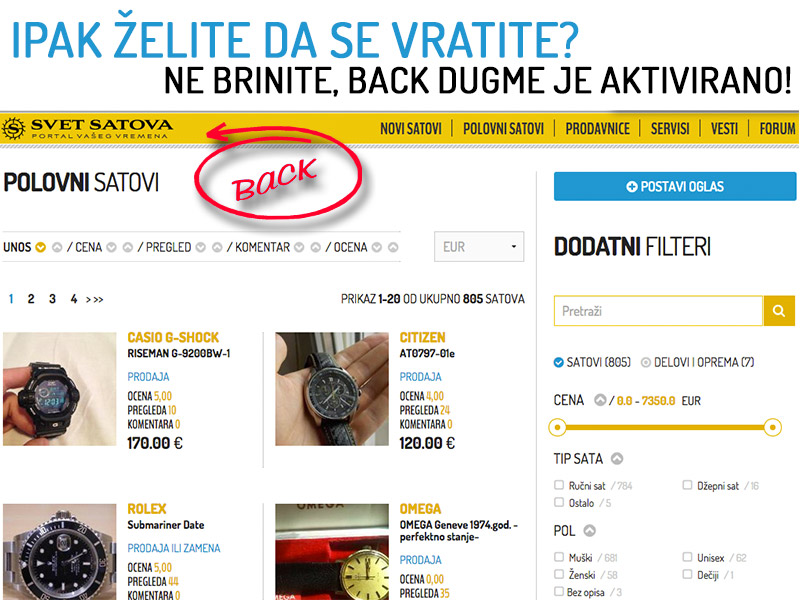This screenshot has height=600, width=800.
Task: Collapse the TIP SATA filter section
Action: point(617,459)
